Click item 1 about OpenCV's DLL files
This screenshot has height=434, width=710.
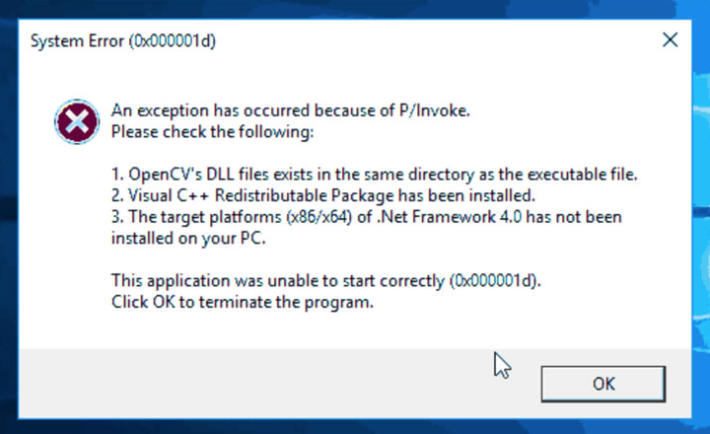pos(374,174)
